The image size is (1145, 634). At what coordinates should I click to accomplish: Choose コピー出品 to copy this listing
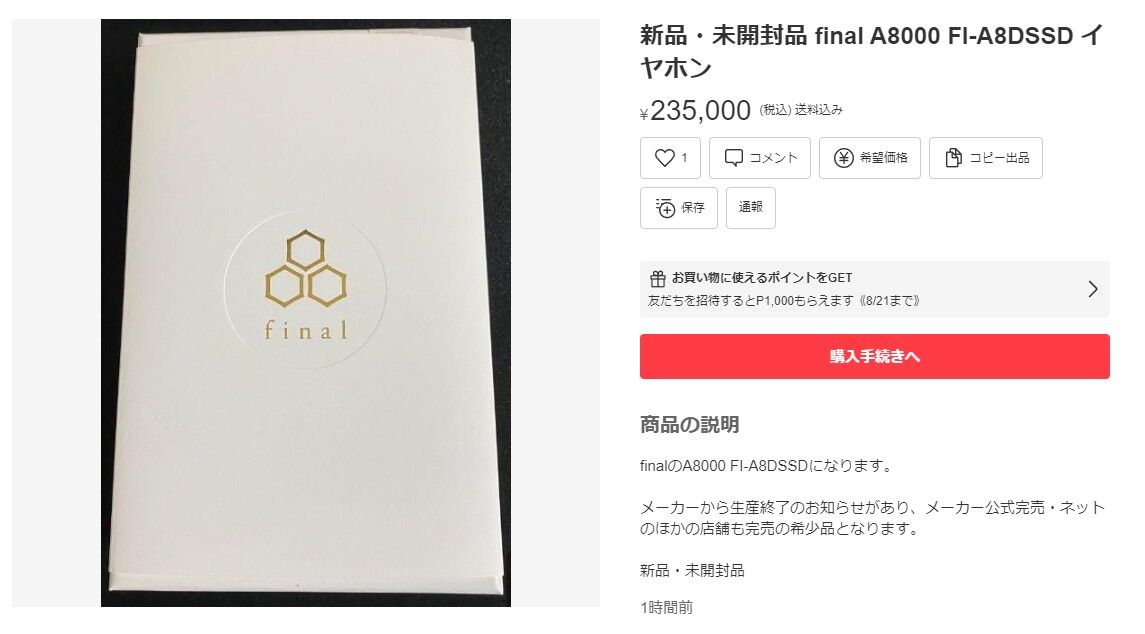(x=999, y=158)
